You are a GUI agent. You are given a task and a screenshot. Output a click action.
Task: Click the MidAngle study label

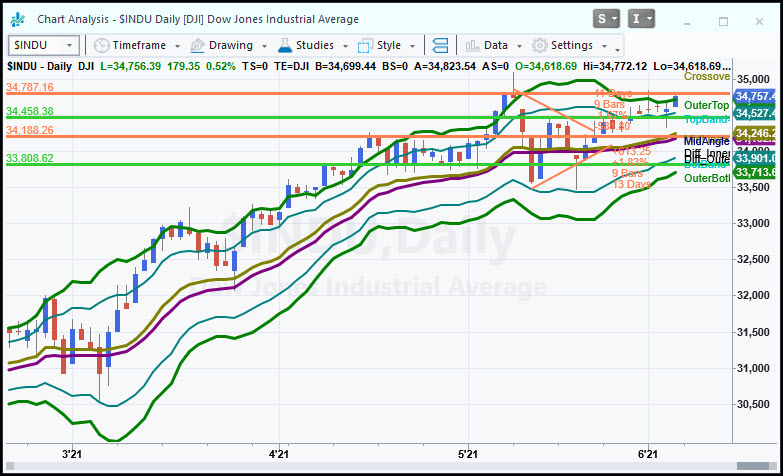point(706,141)
